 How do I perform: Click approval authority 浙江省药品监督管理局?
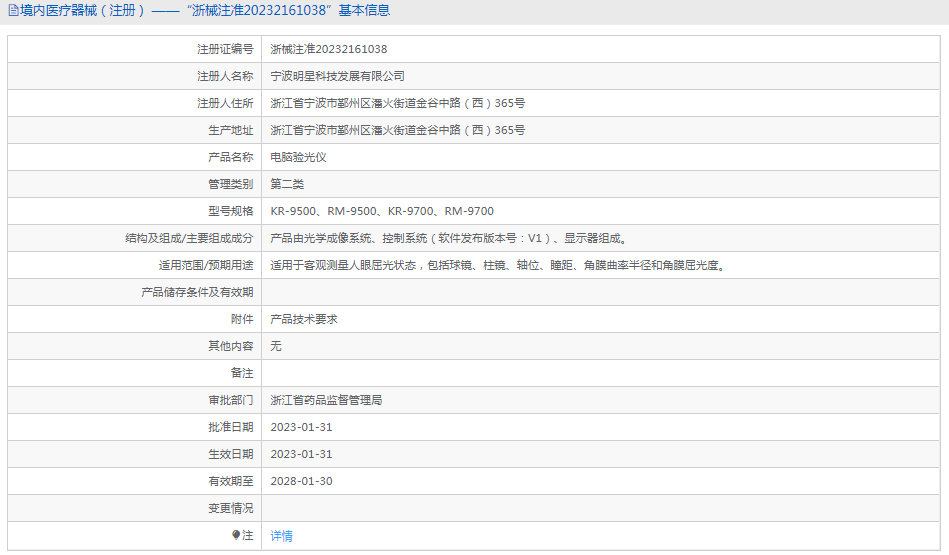(326, 400)
